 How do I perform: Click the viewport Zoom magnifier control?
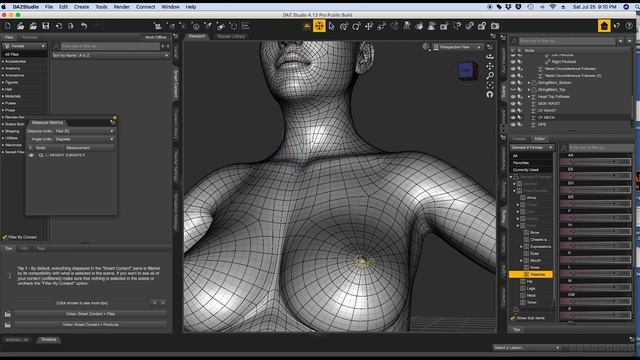coord(490,76)
